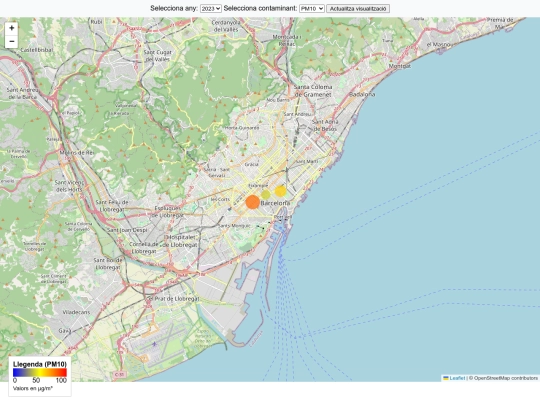The image size is (540, 405).
Task: Click the legend color gradient bar
Action: [x=40, y=372]
